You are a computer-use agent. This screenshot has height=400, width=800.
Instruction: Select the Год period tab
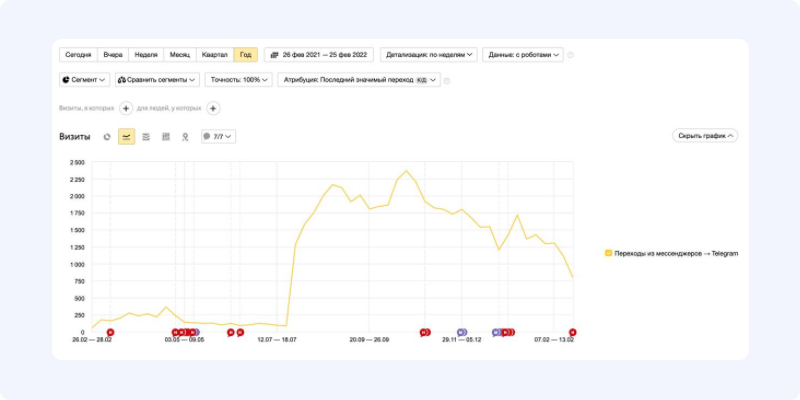pos(245,55)
